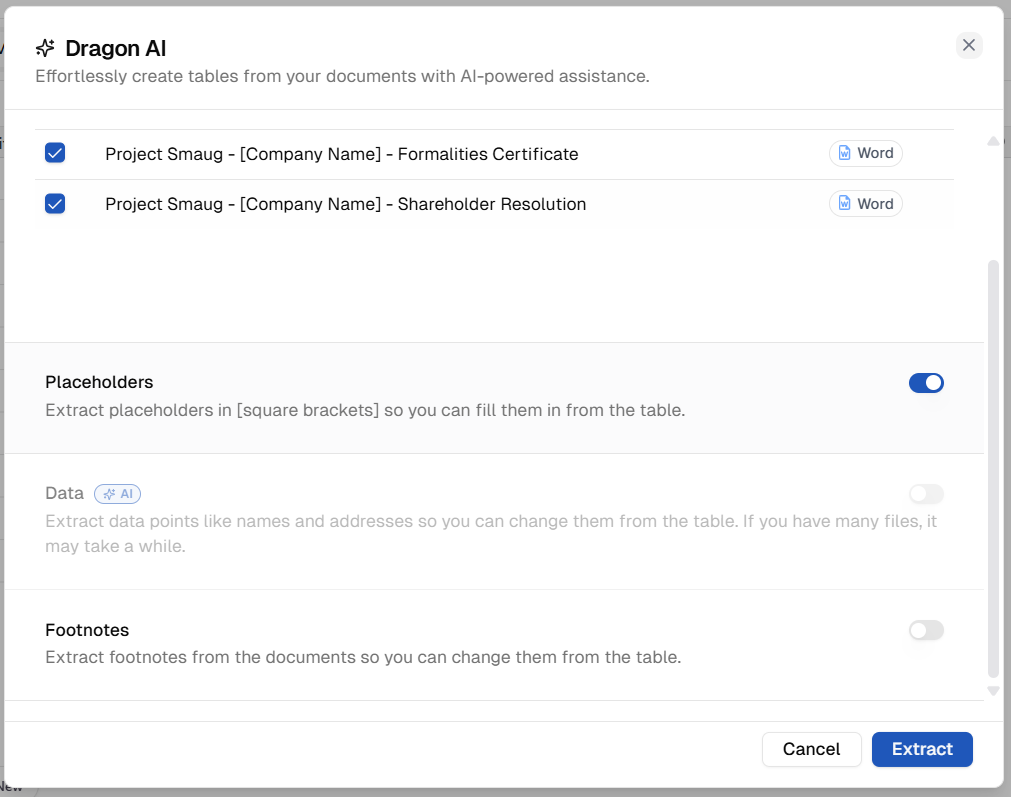
Task: Select the Shareholder Resolution document name
Action: (x=346, y=204)
